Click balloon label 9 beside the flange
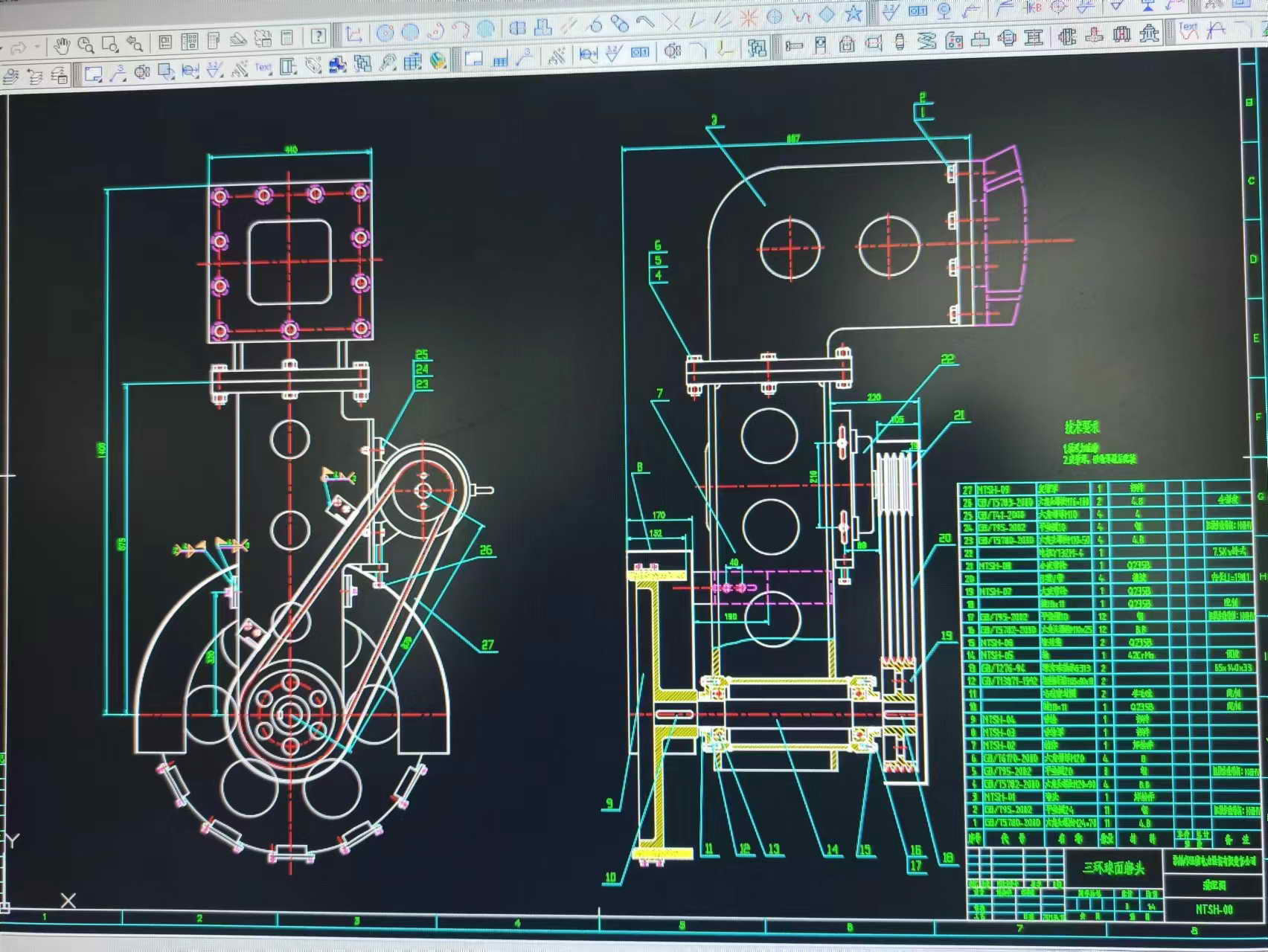This screenshot has width=1268, height=952. (609, 803)
